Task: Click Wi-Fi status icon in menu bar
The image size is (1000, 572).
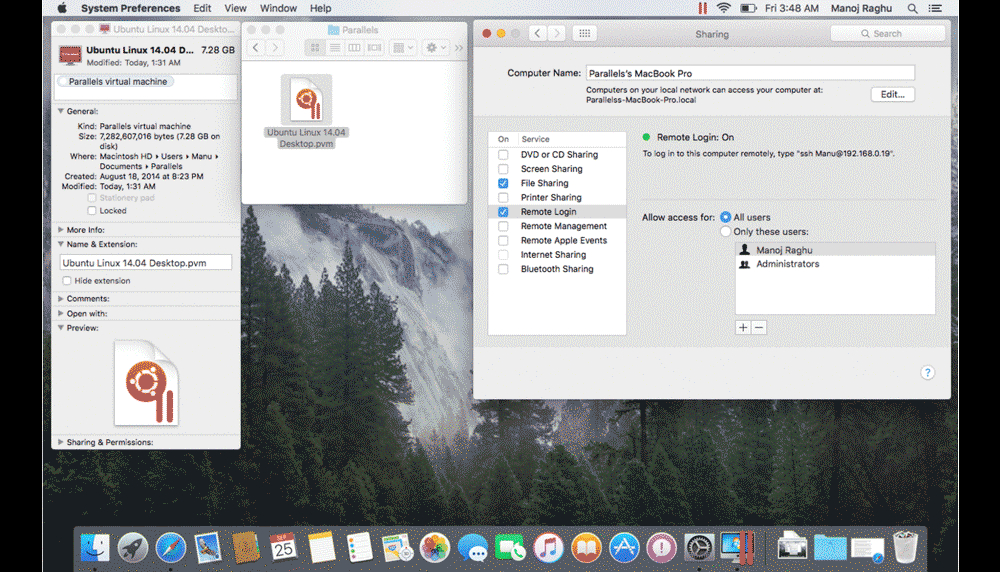Action: 723,8
